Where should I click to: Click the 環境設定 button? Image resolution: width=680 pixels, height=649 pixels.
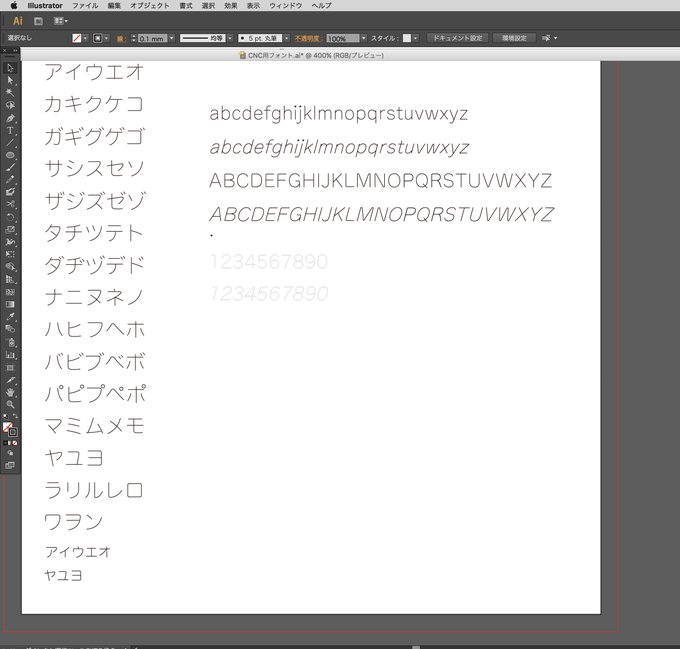(514, 38)
